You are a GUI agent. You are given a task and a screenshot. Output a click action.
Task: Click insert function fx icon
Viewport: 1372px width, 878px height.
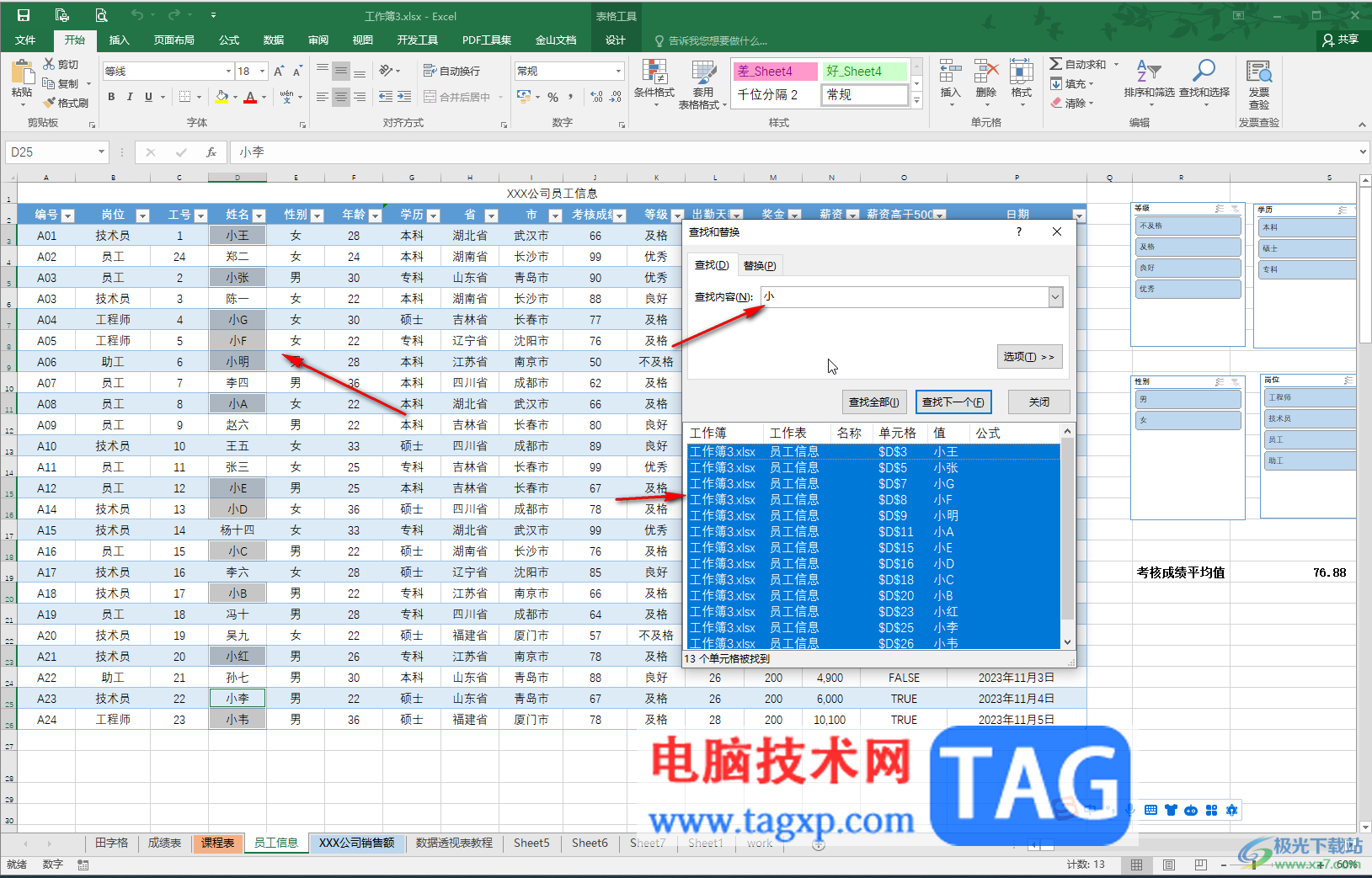coord(211,152)
